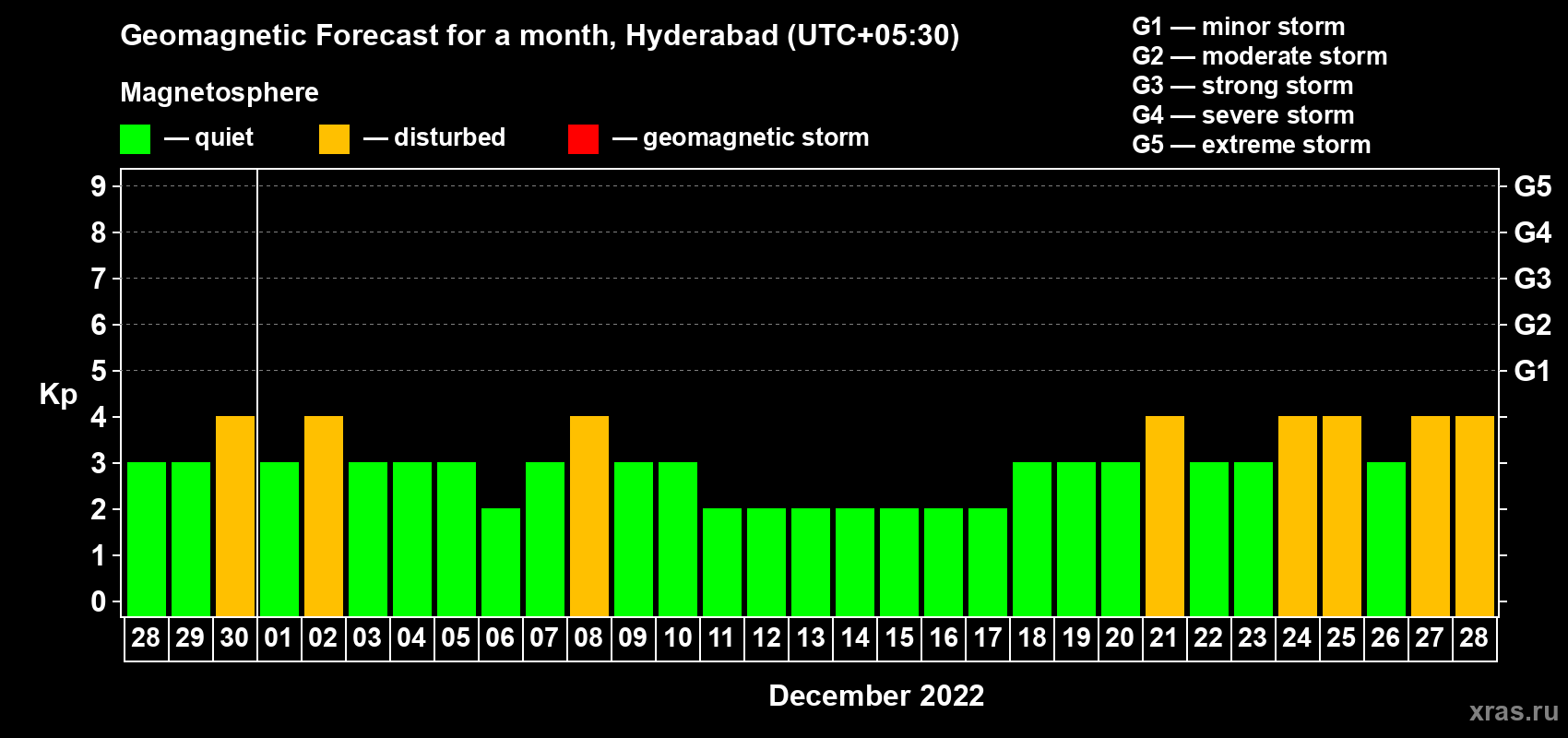Select the orange bar for November 30
Screen dimensions: 1568x738
pyautogui.click(x=235, y=516)
